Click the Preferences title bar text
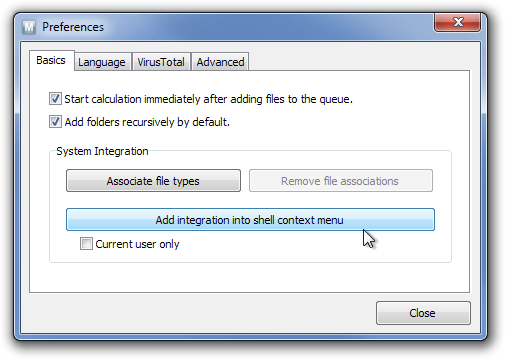The height and width of the screenshot is (360, 506). click(73, 27)
